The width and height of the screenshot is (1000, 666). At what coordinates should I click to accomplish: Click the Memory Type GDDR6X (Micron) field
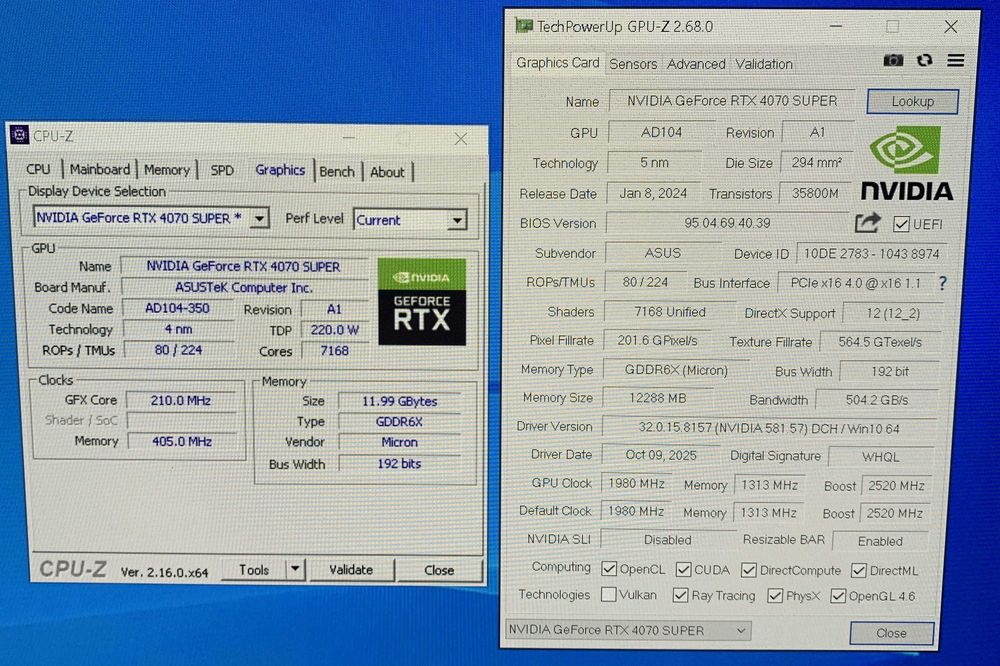point(676,370)
